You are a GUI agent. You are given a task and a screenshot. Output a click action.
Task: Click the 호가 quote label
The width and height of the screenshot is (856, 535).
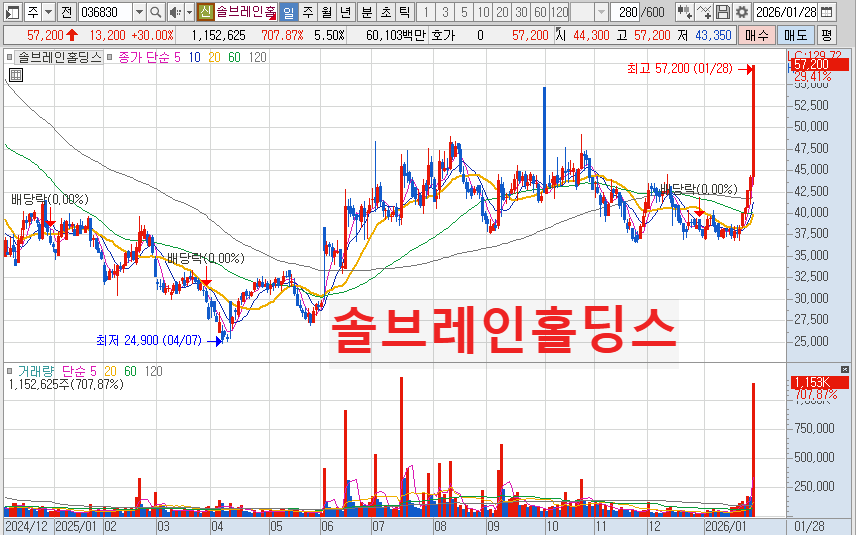click(x=443, y=35)
